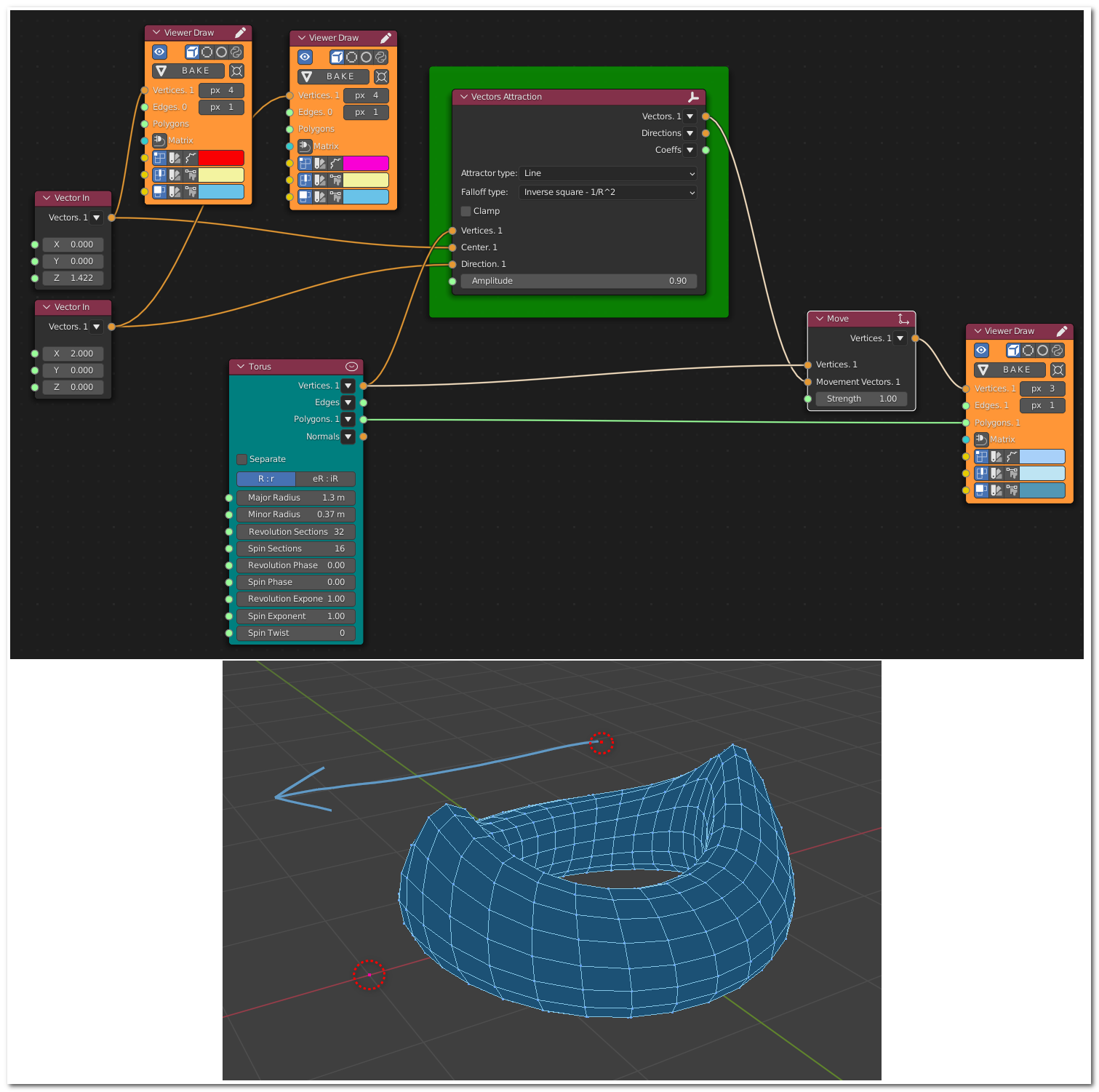
Task: Toggle the eye visibility in the red Viewer Draw node
Action: (159, 52)
